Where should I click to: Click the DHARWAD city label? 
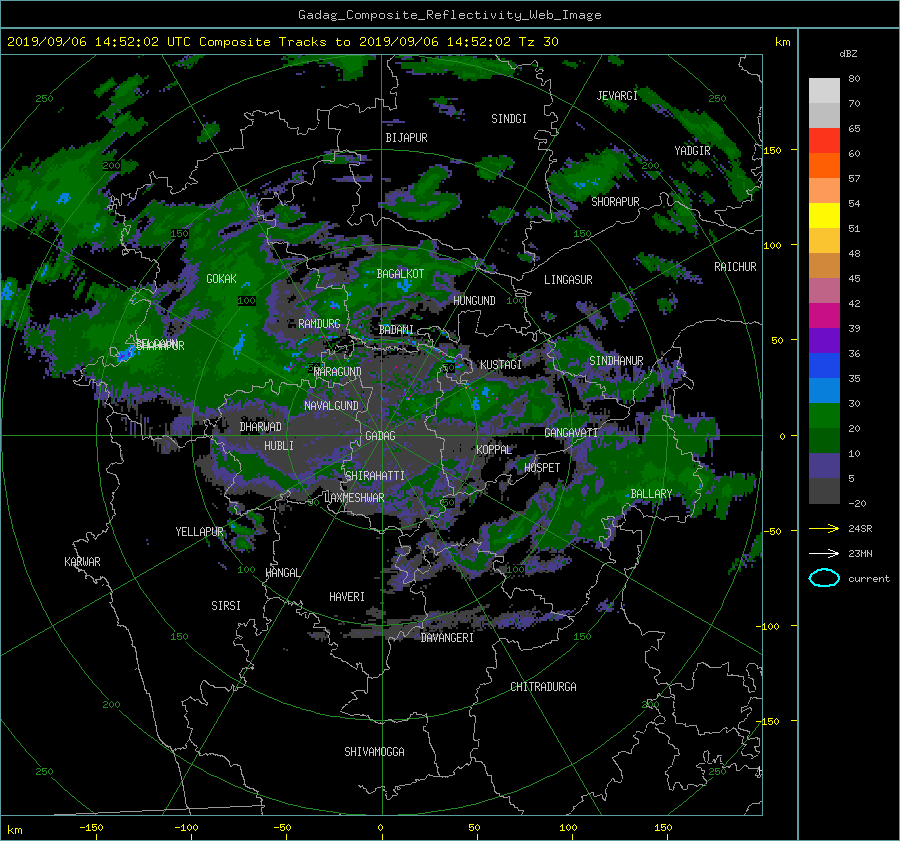coord(261,427)
